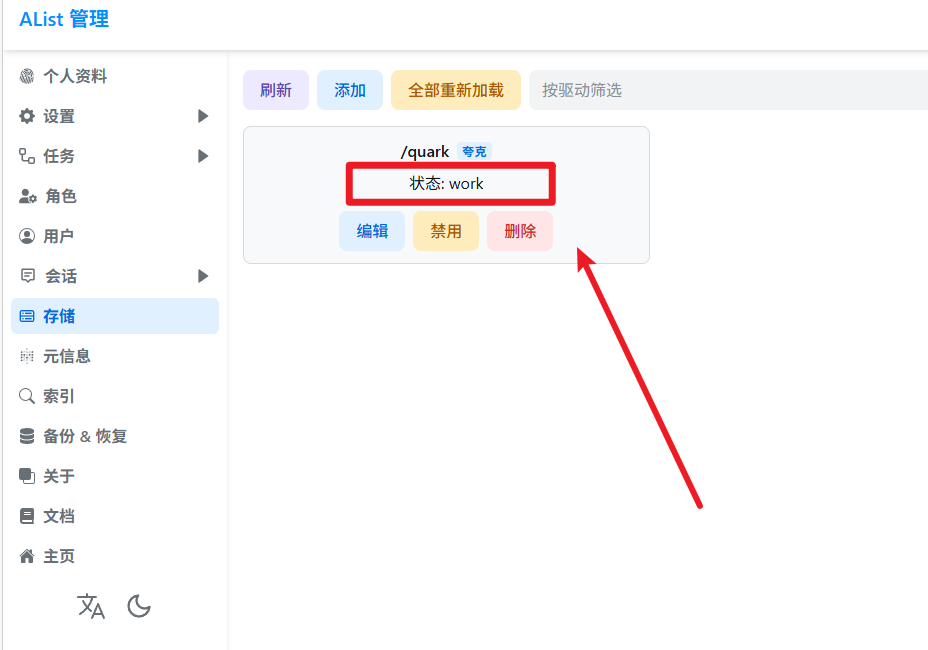This screenshot has height=650, width=928.
Task: Open the 用户 menu item
Action: pos(115,236)
